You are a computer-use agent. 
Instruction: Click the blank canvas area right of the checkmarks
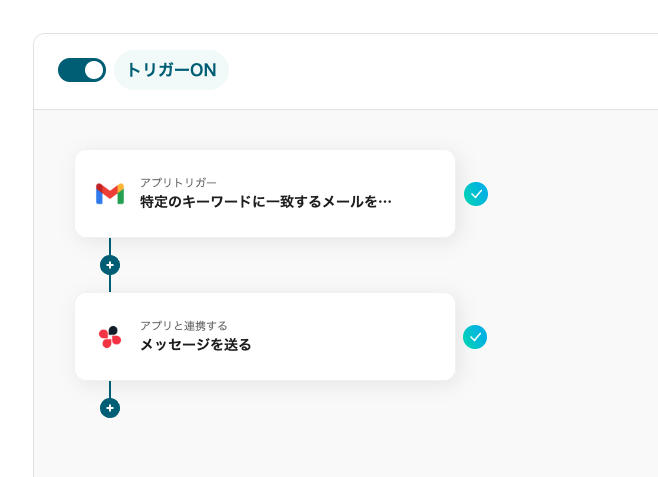pyautogui.click(x=570, y=265)
